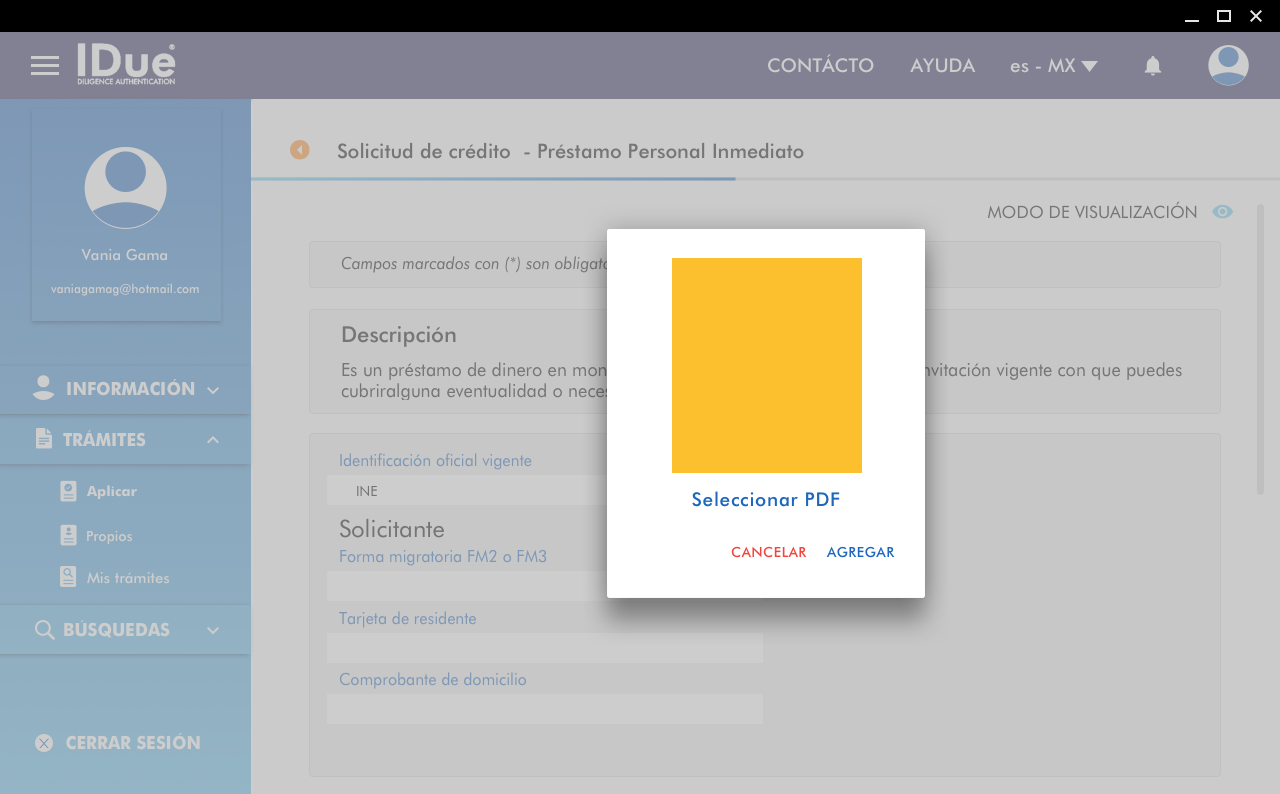Click the Mis trámites sidebar icon
Screen dimensions: 1280x794
pyautogui.click(x=68, y=577)
